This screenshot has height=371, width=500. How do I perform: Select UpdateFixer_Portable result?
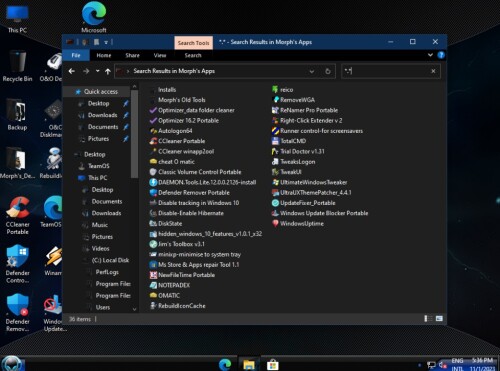click(304, 203)
